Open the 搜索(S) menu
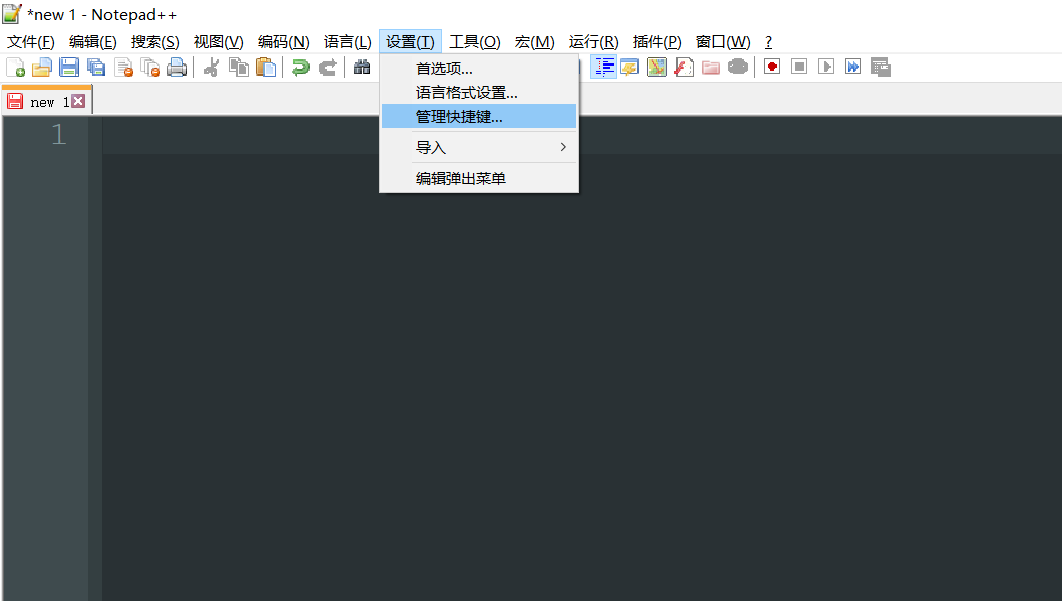The height and width of the screenshot is (601, 1062). point(155,42)
